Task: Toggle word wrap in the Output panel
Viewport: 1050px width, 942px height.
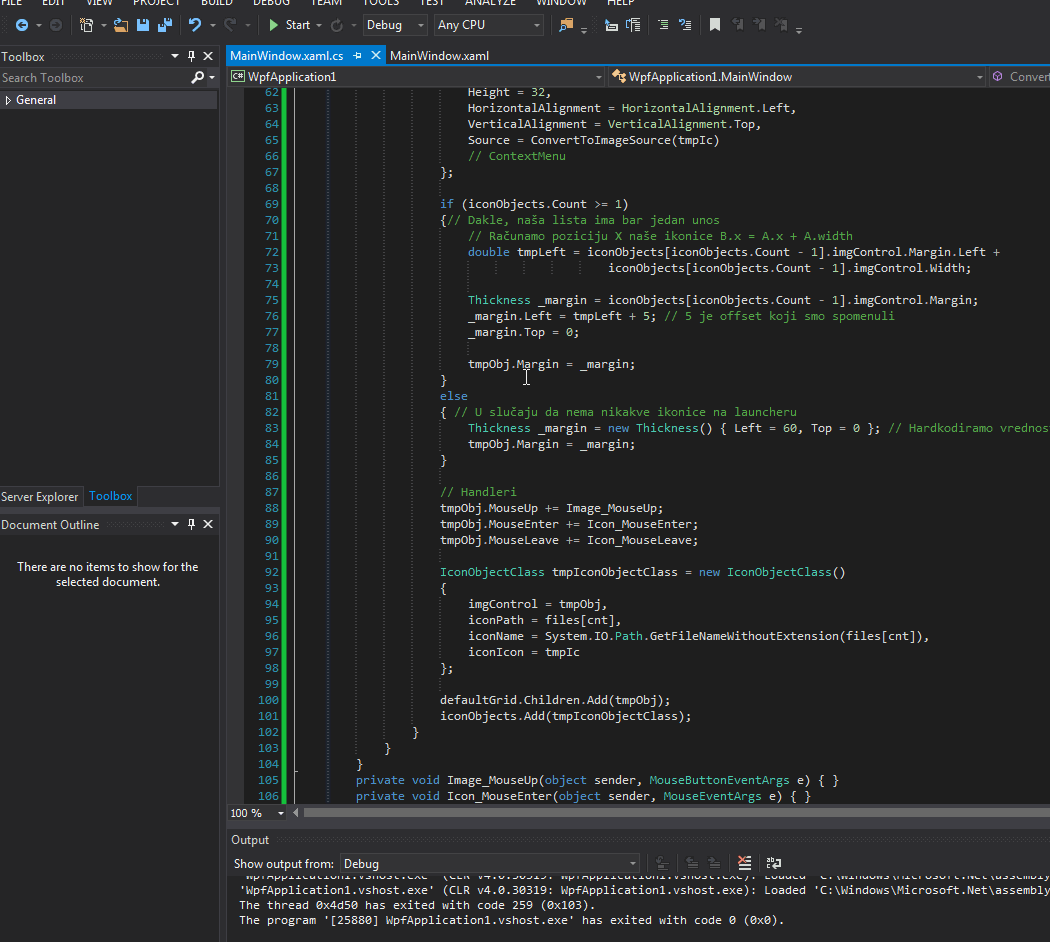Action: [x=773, y=863]
